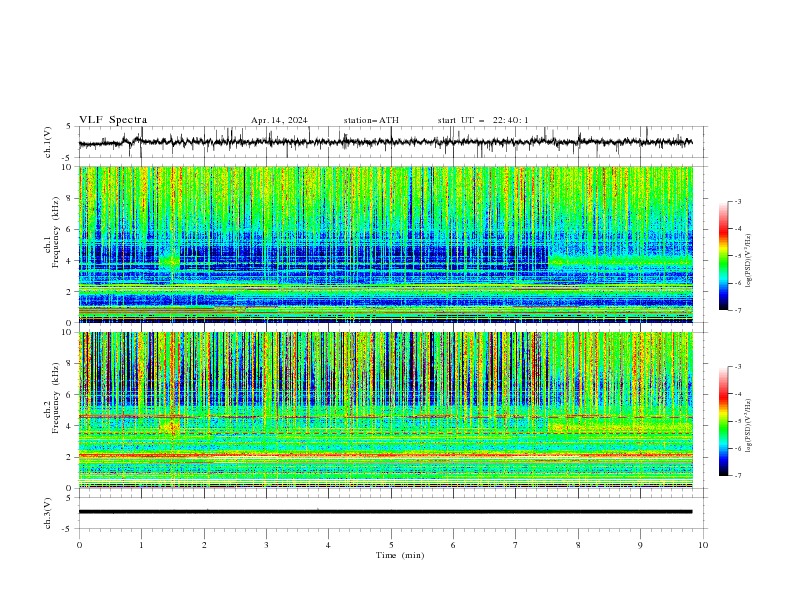
Task: Click the "ch.3(V)" axis label
Action: point(48,513)
